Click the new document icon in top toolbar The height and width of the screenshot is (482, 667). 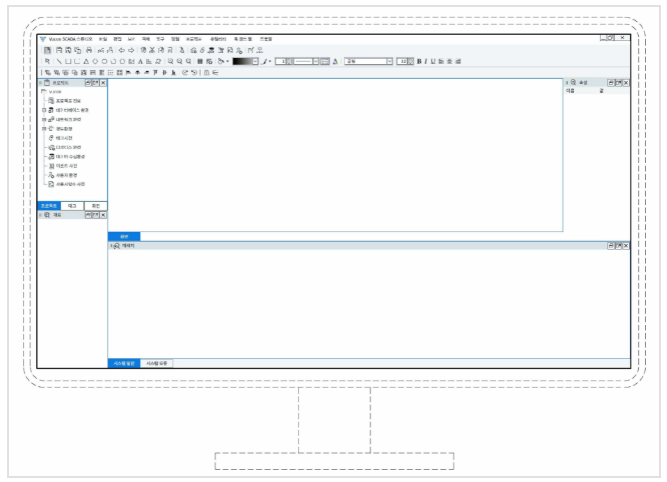[x=46, y=49]
